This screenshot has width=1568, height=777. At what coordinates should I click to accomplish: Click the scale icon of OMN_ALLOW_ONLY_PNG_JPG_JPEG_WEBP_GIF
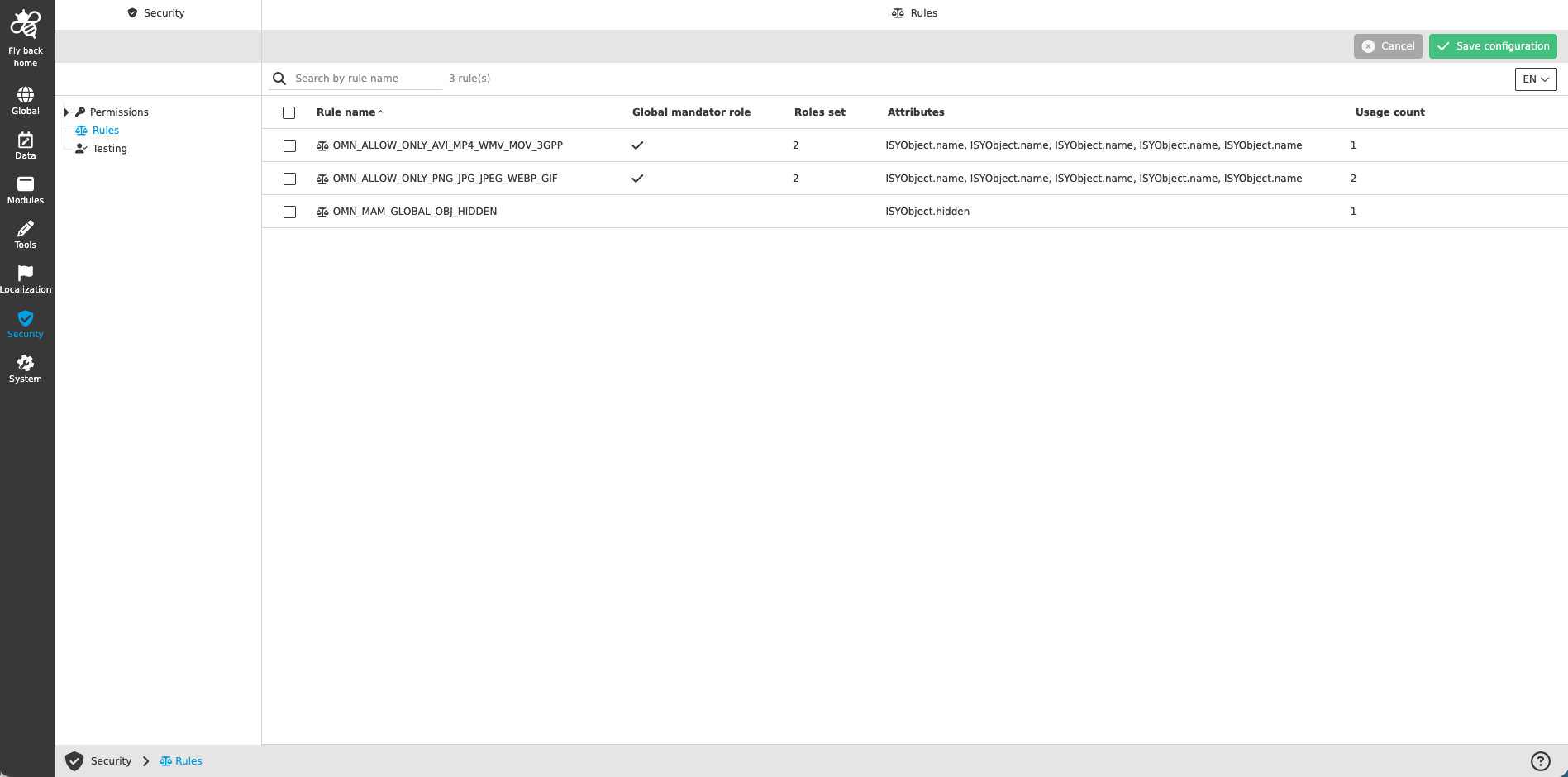tap(322, 179)
